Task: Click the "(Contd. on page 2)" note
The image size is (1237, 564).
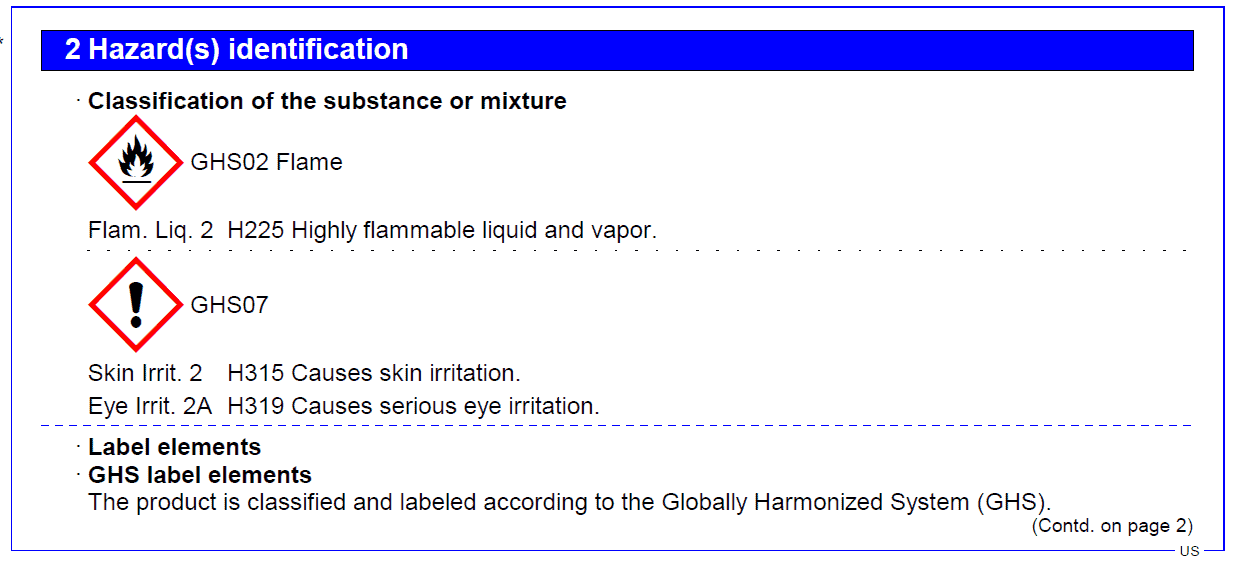Action: (1112, 526)
